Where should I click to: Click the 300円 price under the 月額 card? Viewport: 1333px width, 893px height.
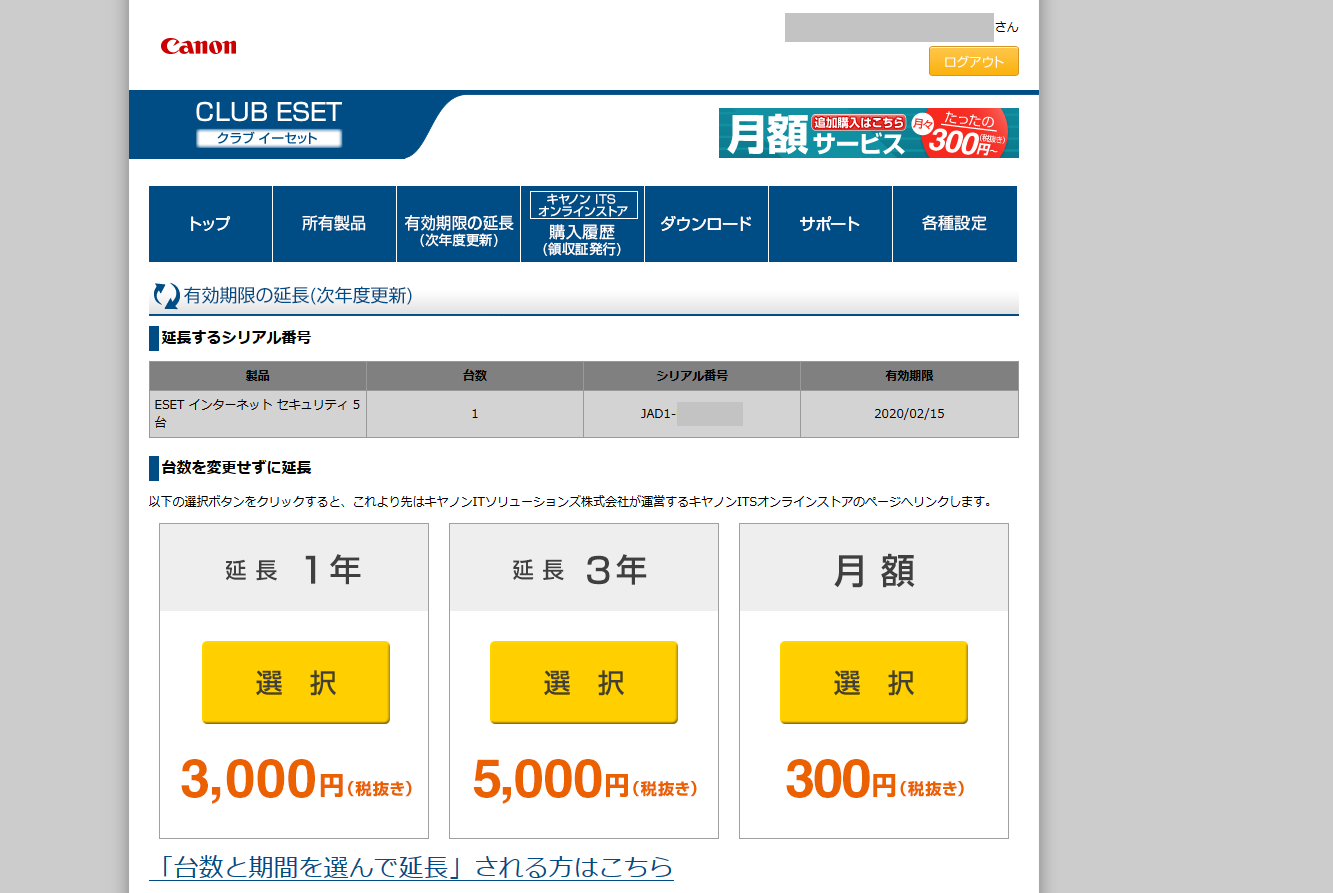click(875, 780)
